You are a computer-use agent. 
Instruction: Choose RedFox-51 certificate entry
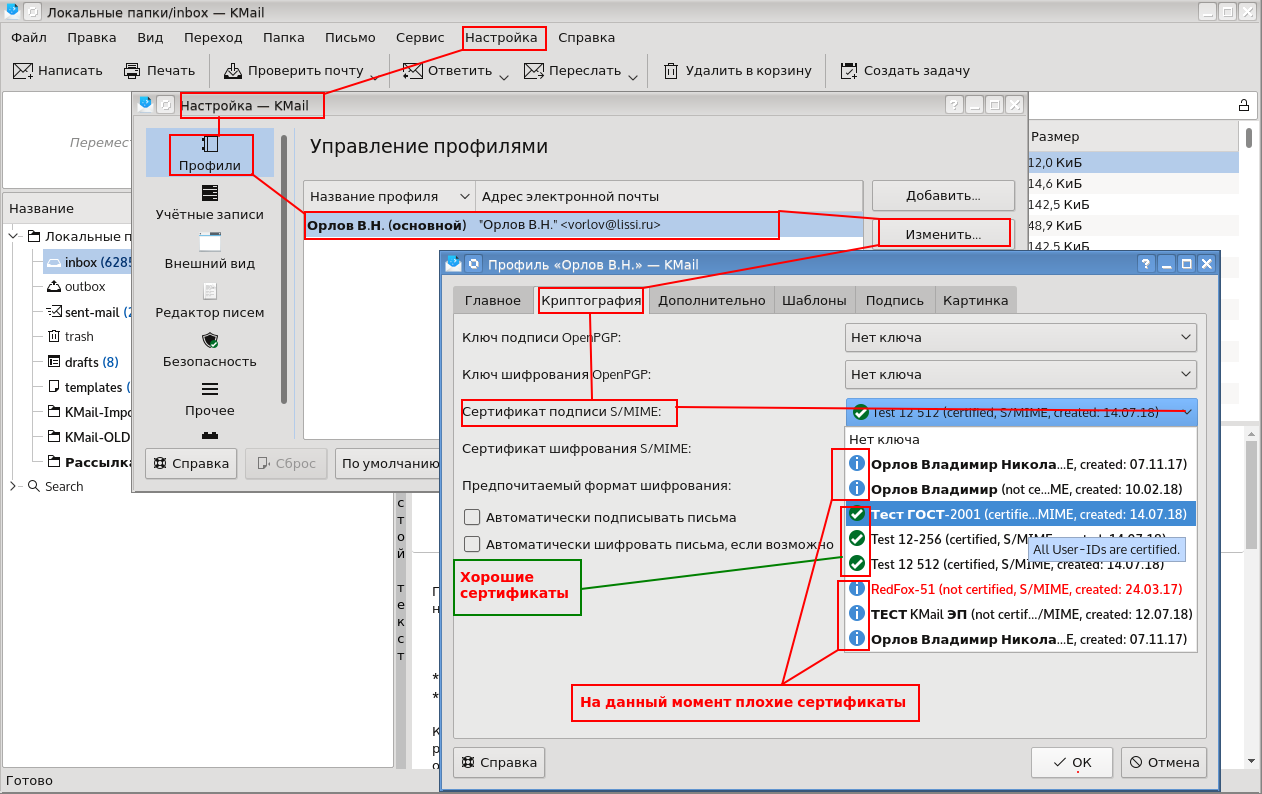pyautogui.click(x=1020, y=589)
